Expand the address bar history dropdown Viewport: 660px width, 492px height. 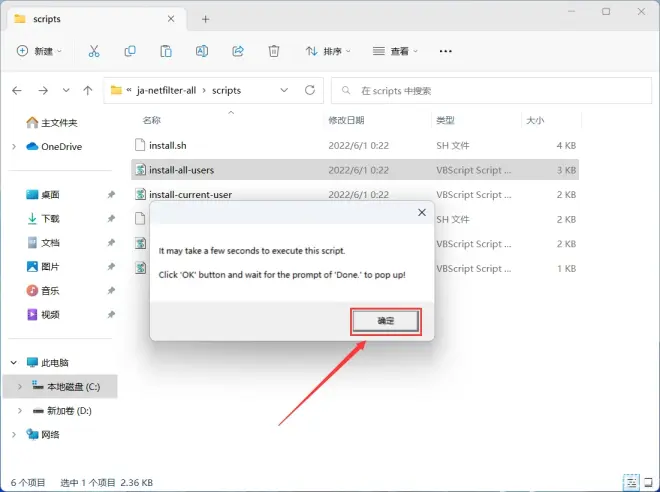[x=284, y=90]
